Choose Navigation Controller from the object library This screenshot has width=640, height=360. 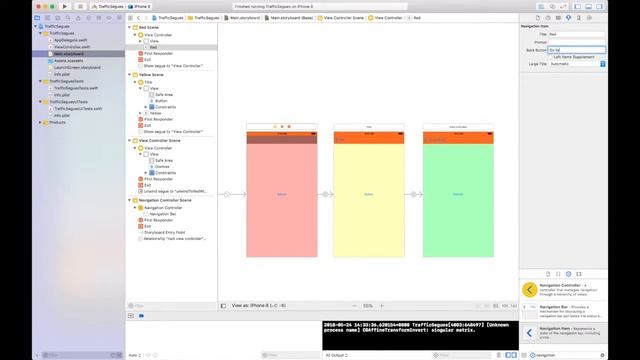(564, 290)
